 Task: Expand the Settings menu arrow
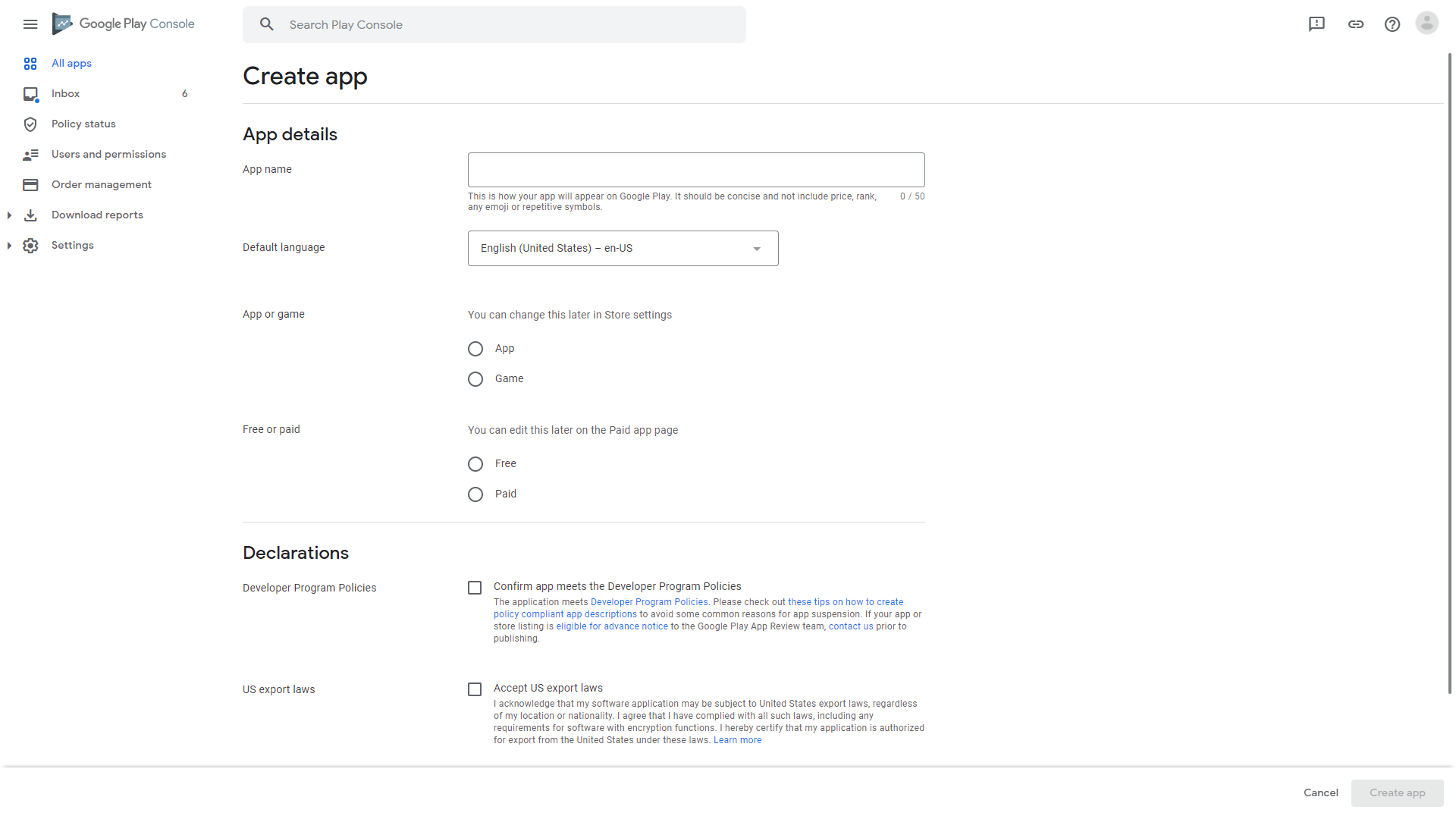pyautogui.click(x=9, y=246)
